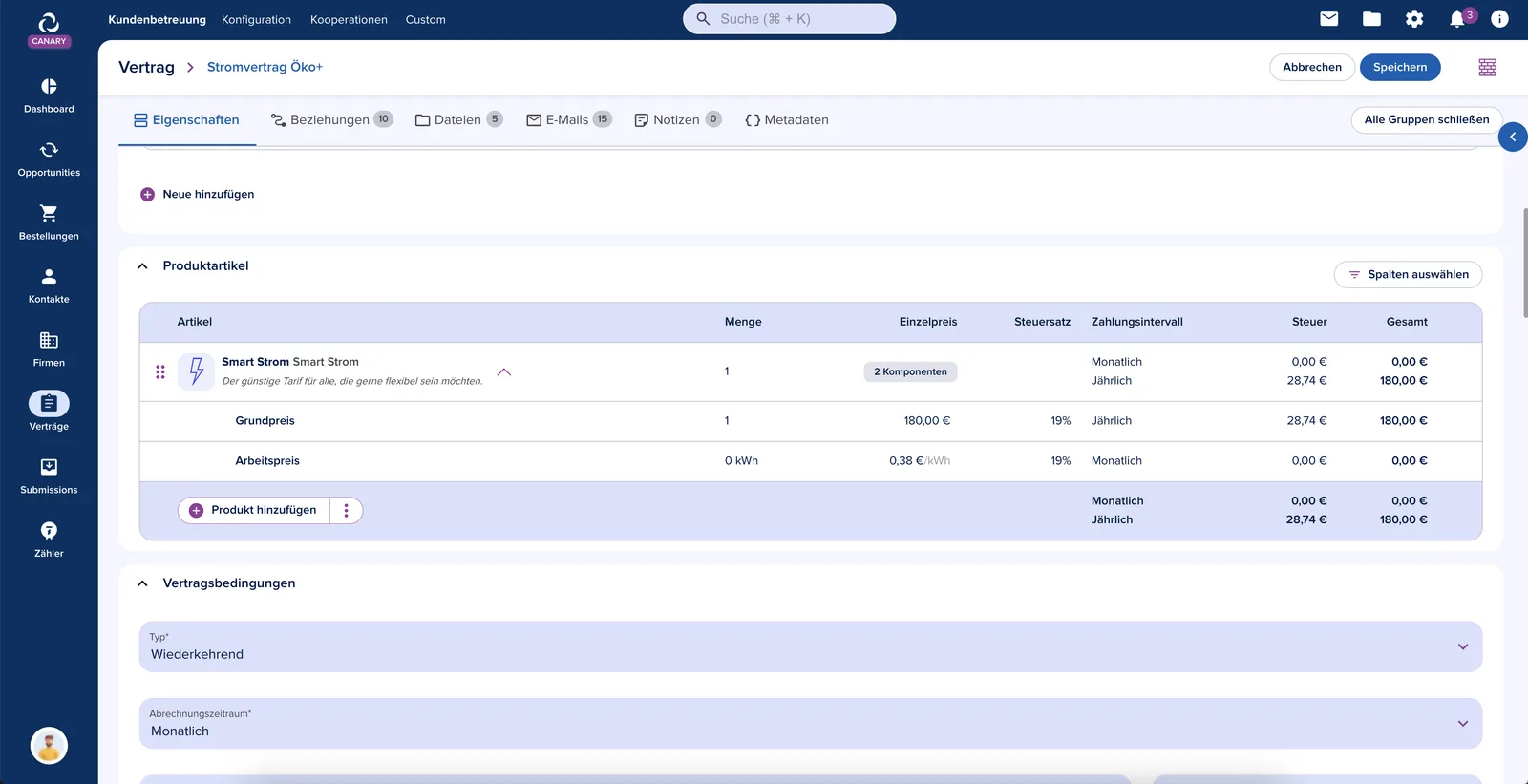Open the folder icon in header
Screen dimensions: 1528x784
coord(1371,18)
